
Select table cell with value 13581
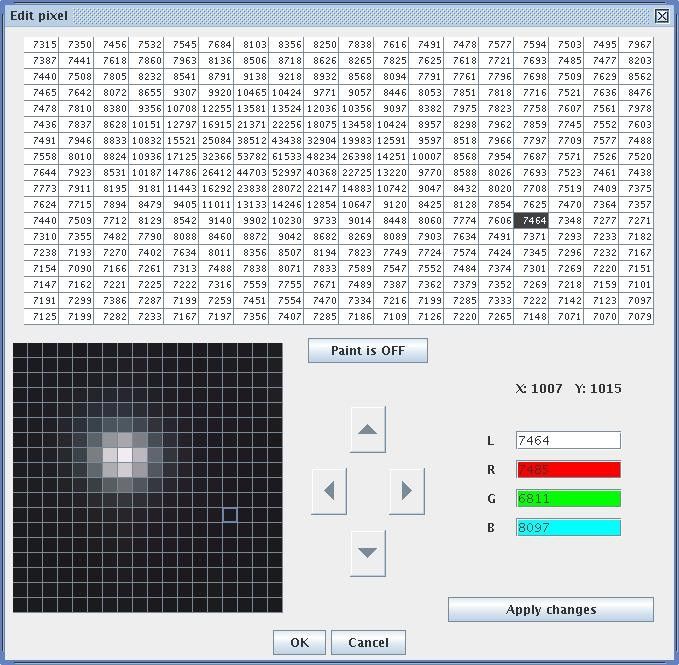(251, 108)
